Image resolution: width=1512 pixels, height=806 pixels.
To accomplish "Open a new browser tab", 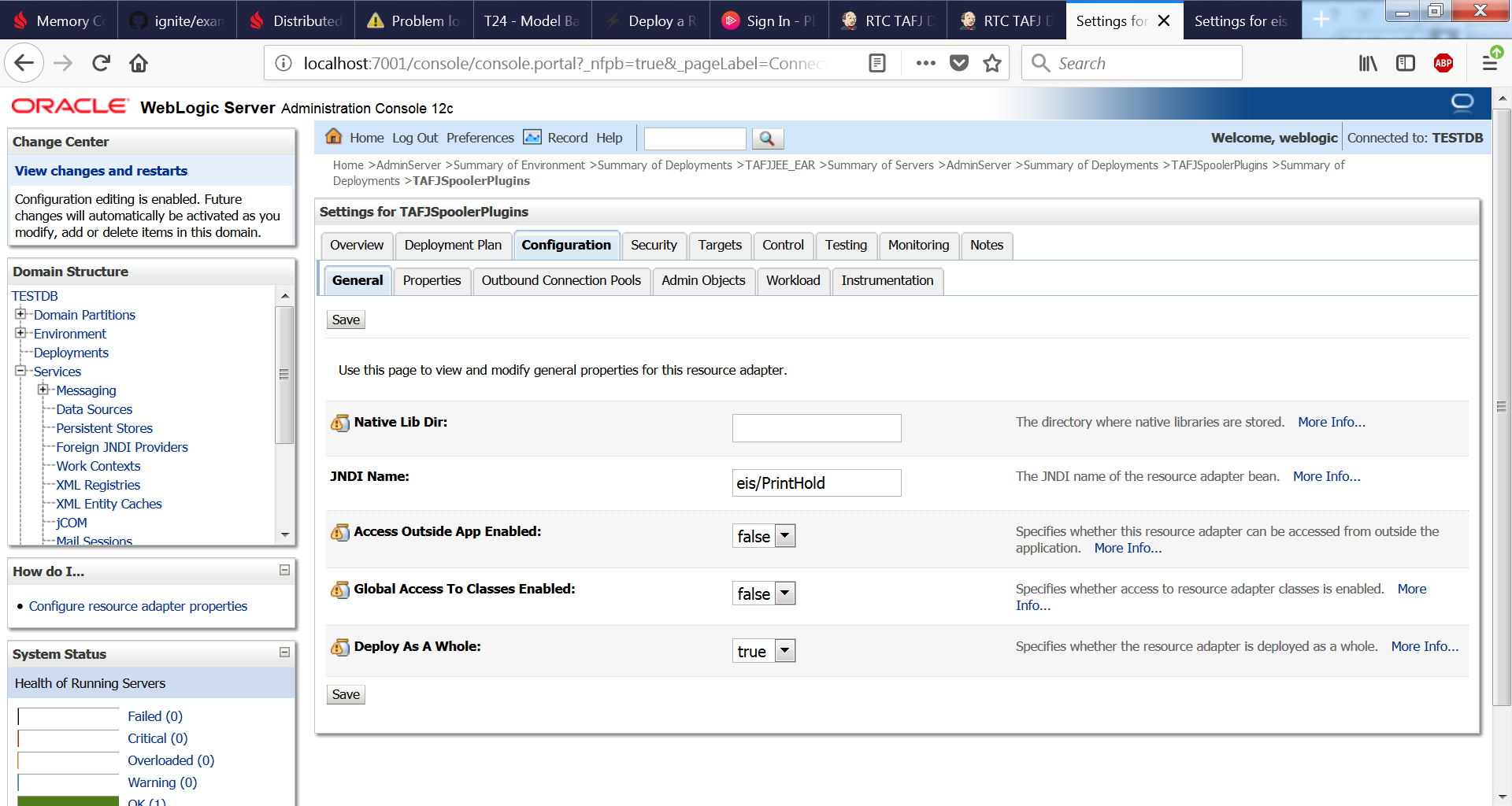I will (x=1321, y=20).
